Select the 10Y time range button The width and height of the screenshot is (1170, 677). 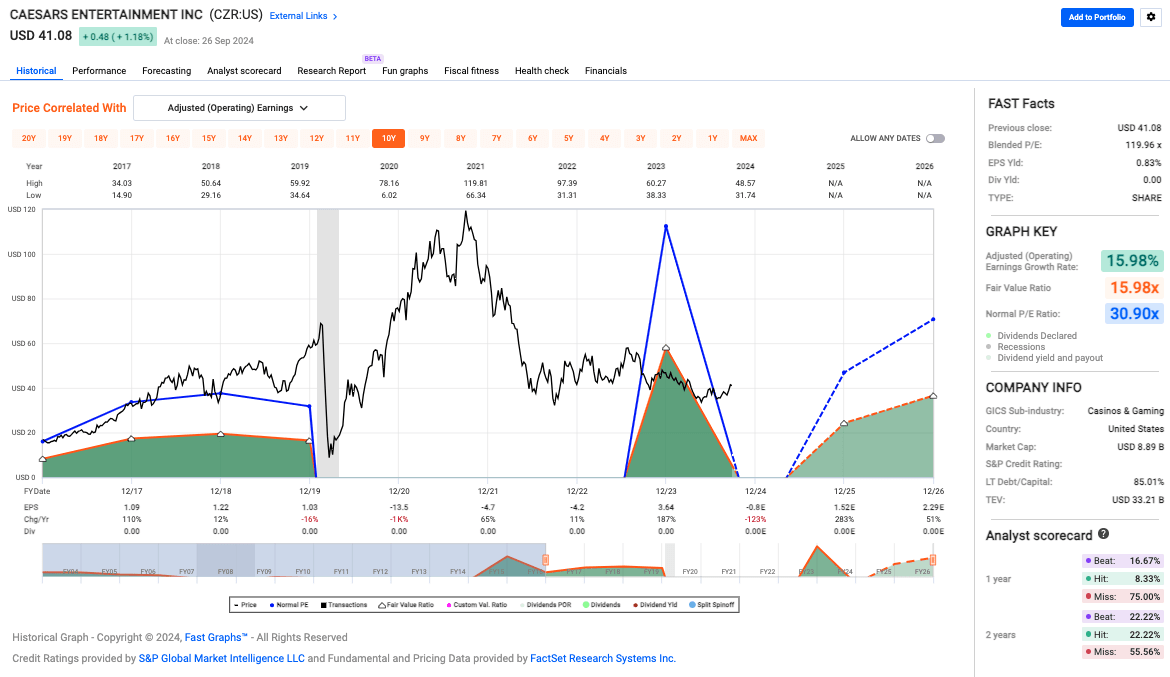(389, 138)
